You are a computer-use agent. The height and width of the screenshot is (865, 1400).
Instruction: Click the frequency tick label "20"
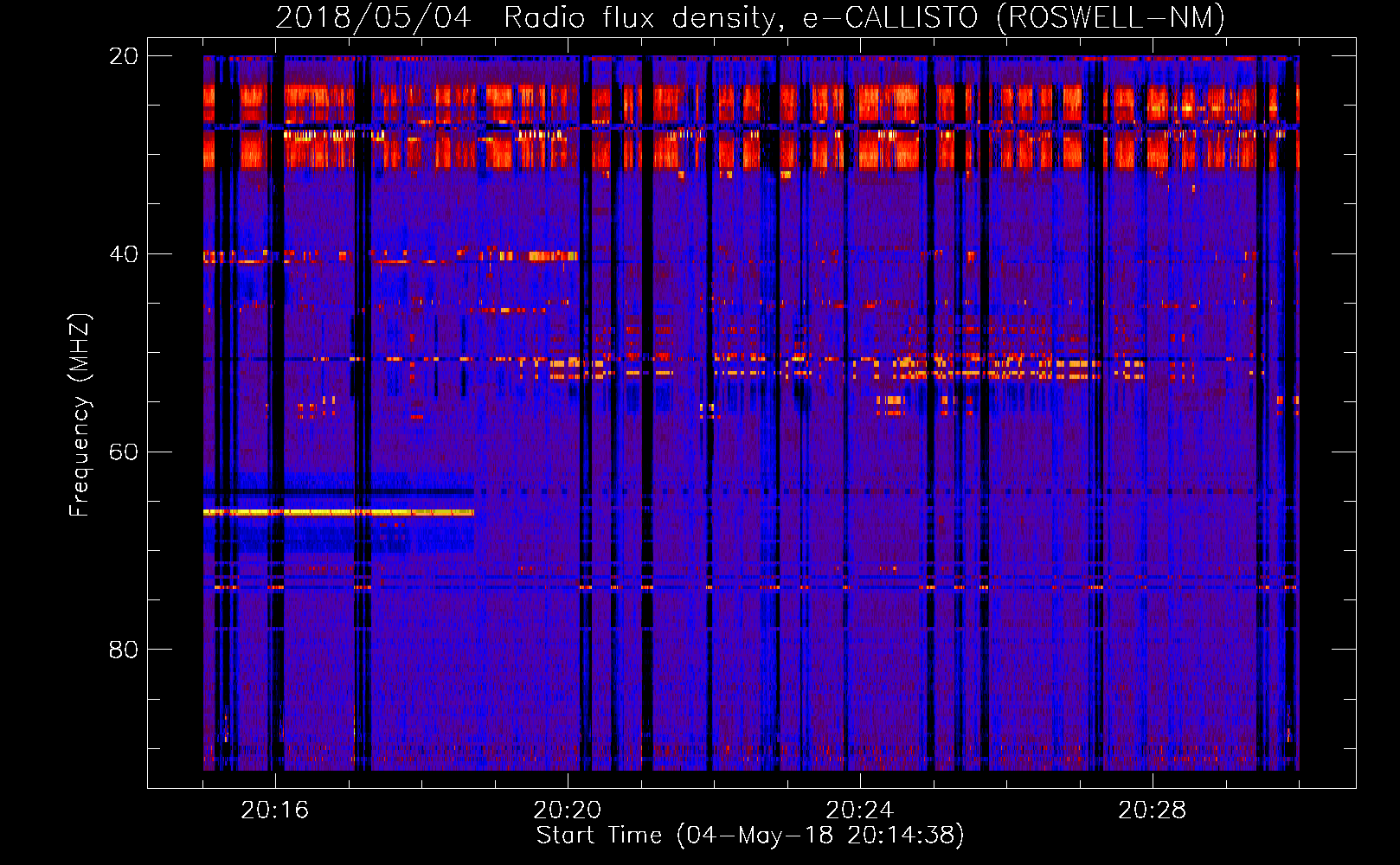pyautogui.click(x=123, y=56)
